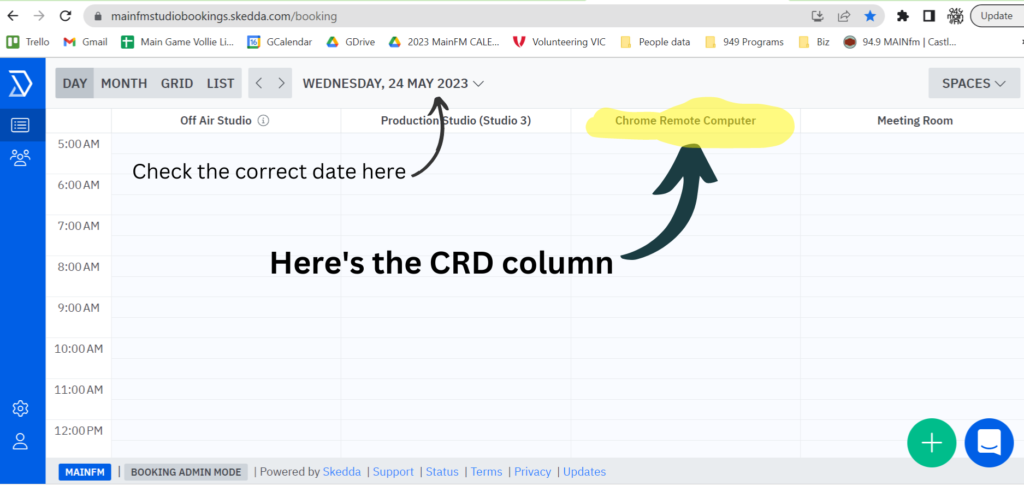Screen dimensions: 1024x486
Task: Toggle Booking Admin Mode button
Action: pos(186,472)
